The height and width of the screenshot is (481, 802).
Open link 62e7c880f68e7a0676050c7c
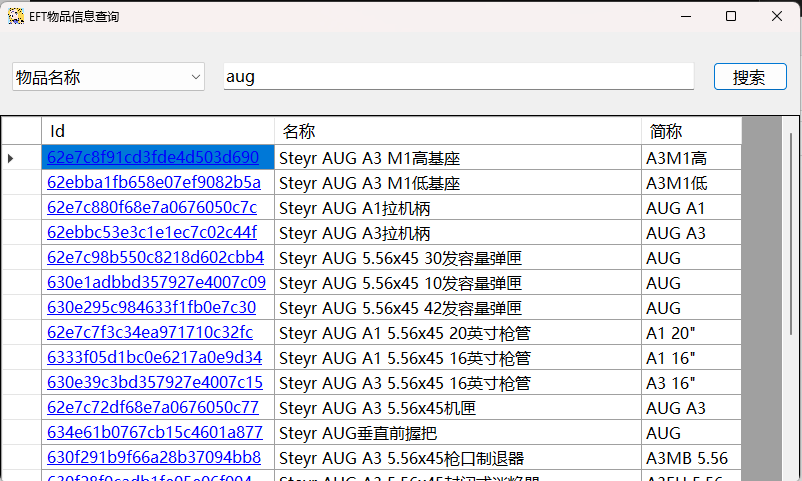pos(152,207)
